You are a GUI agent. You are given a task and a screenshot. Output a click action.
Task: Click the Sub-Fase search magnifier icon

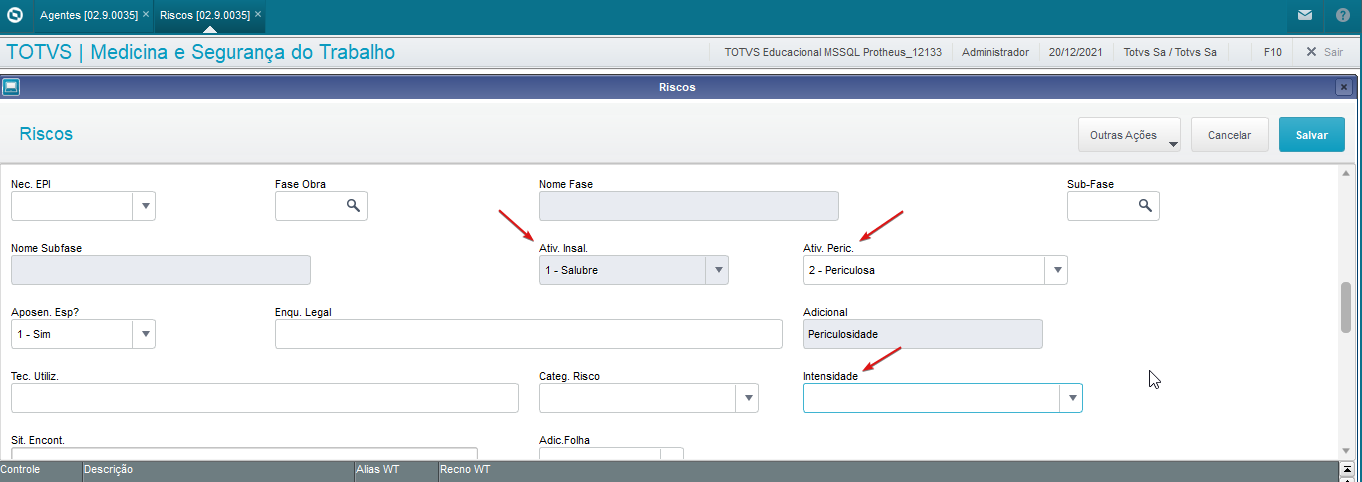point(1145,205)
